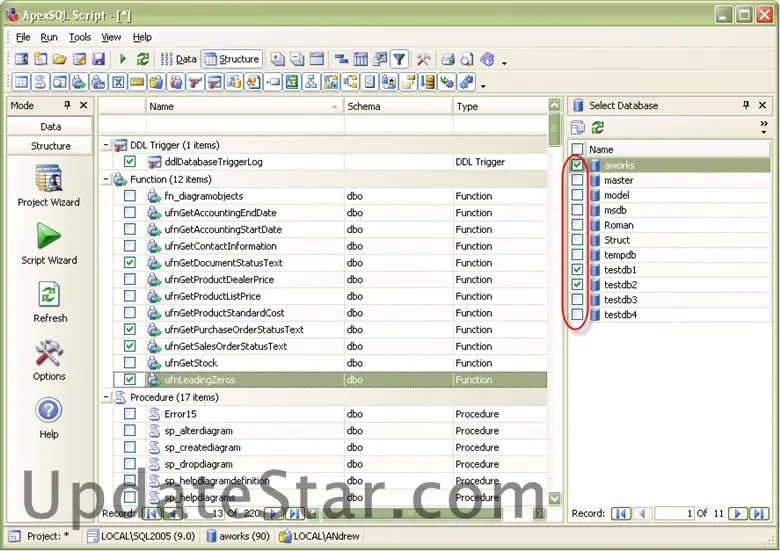Screen dimensions: 780x551
Task: Click the database record number field
Action: click(674, 513)
